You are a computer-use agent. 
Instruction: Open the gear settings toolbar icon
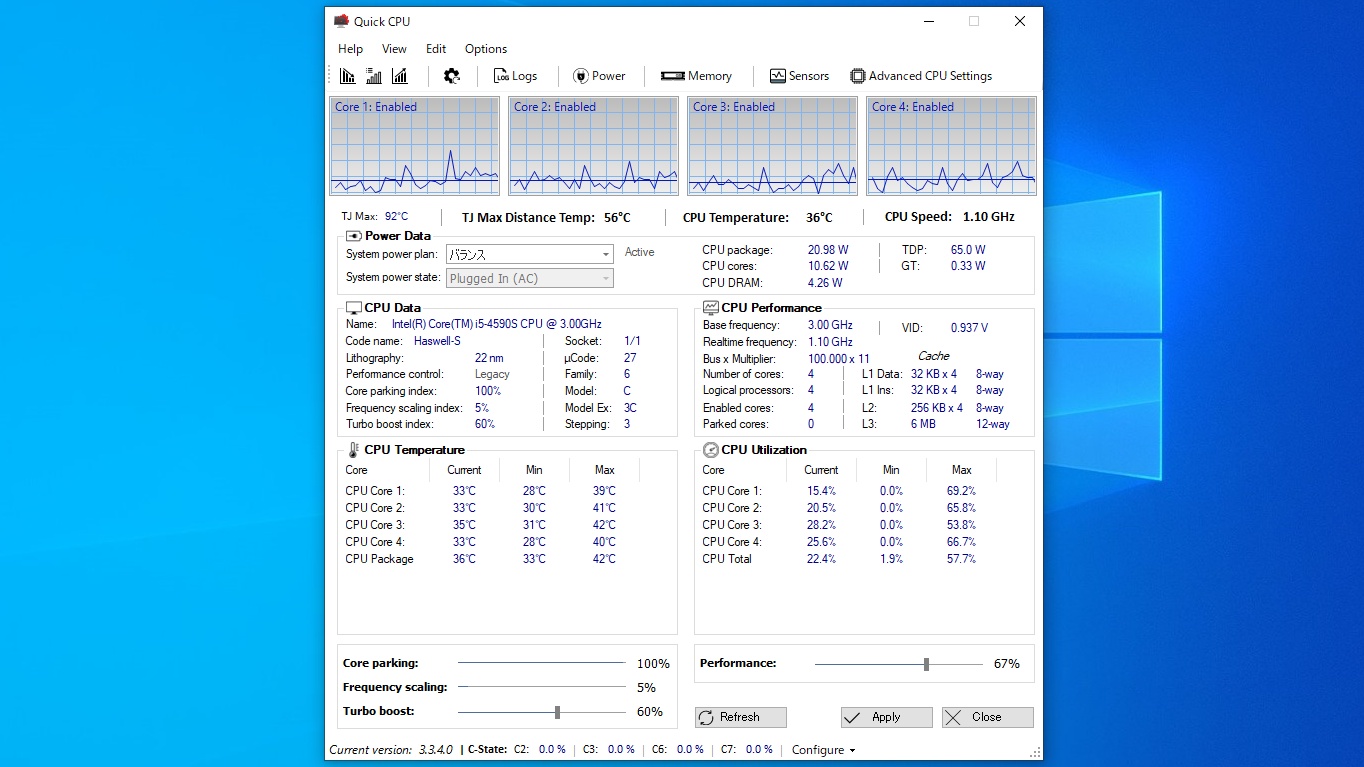pos(452,76)
